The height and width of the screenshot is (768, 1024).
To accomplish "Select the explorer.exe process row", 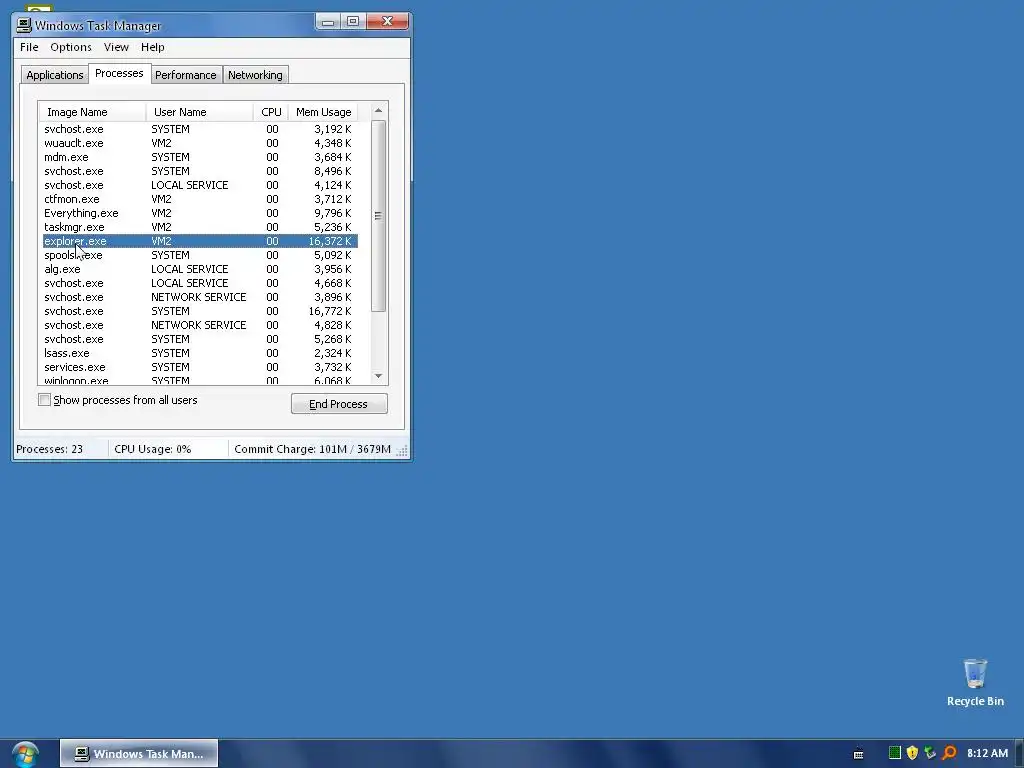I will (x=200, y=241).
